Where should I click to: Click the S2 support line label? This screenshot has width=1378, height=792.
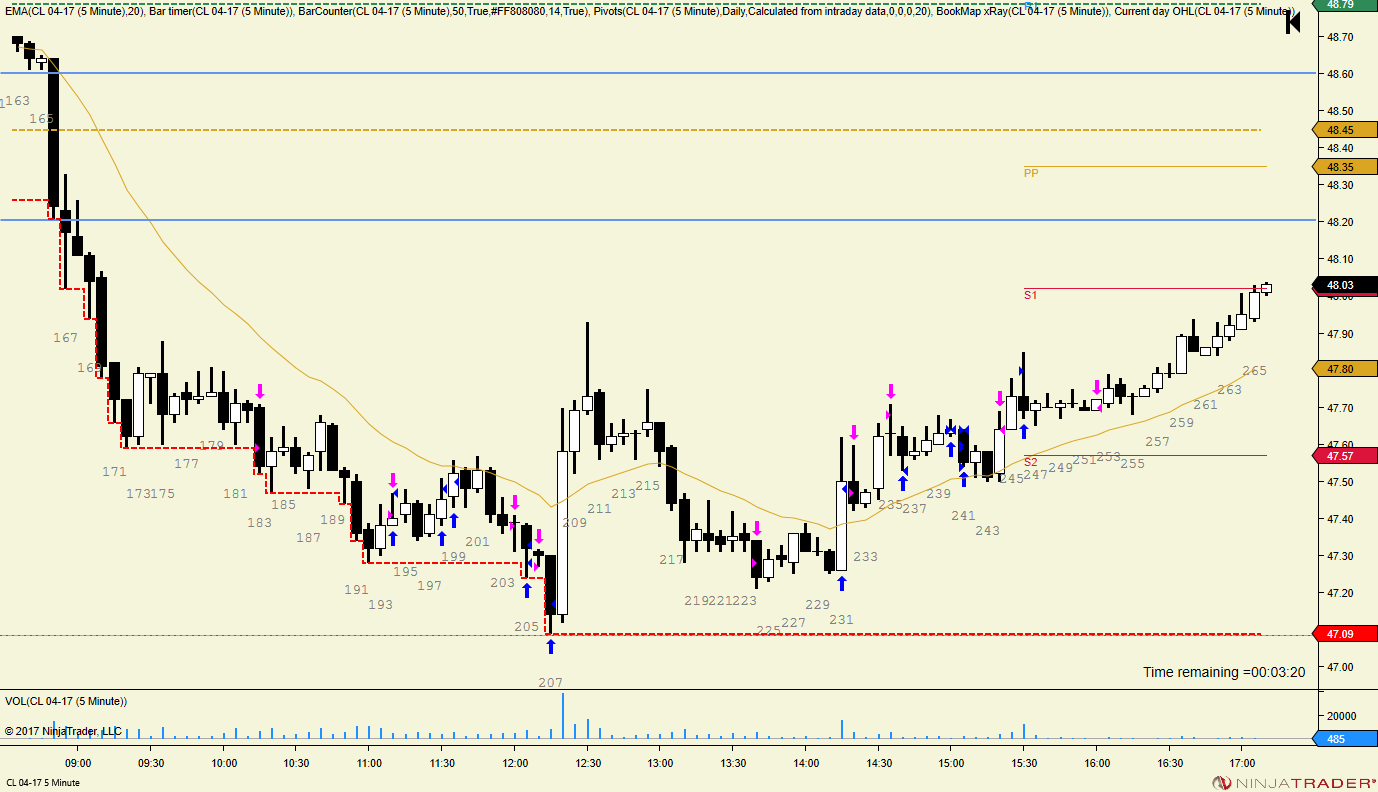click(1030, 462)
